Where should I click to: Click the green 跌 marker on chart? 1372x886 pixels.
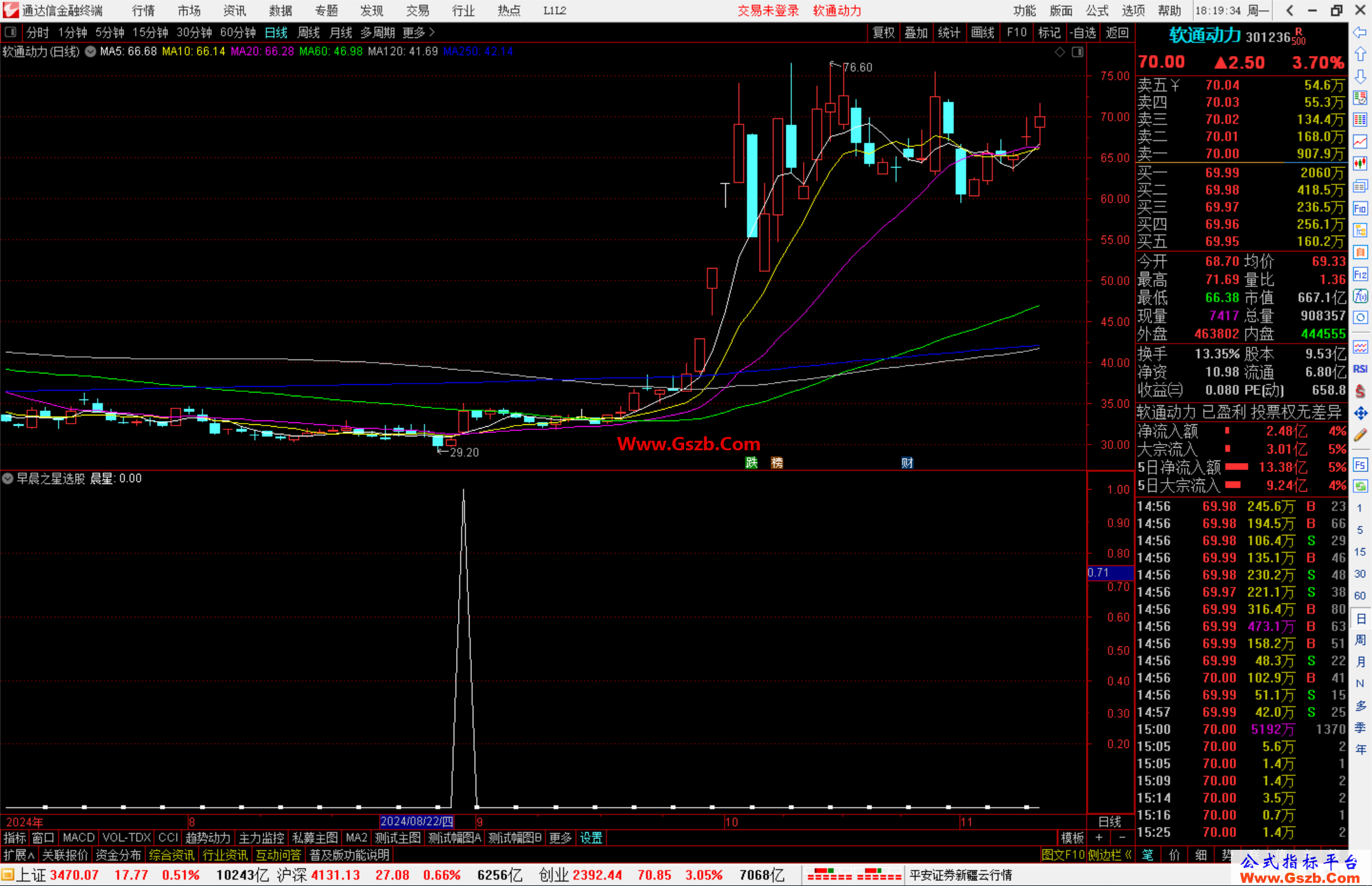pos(752,463)
